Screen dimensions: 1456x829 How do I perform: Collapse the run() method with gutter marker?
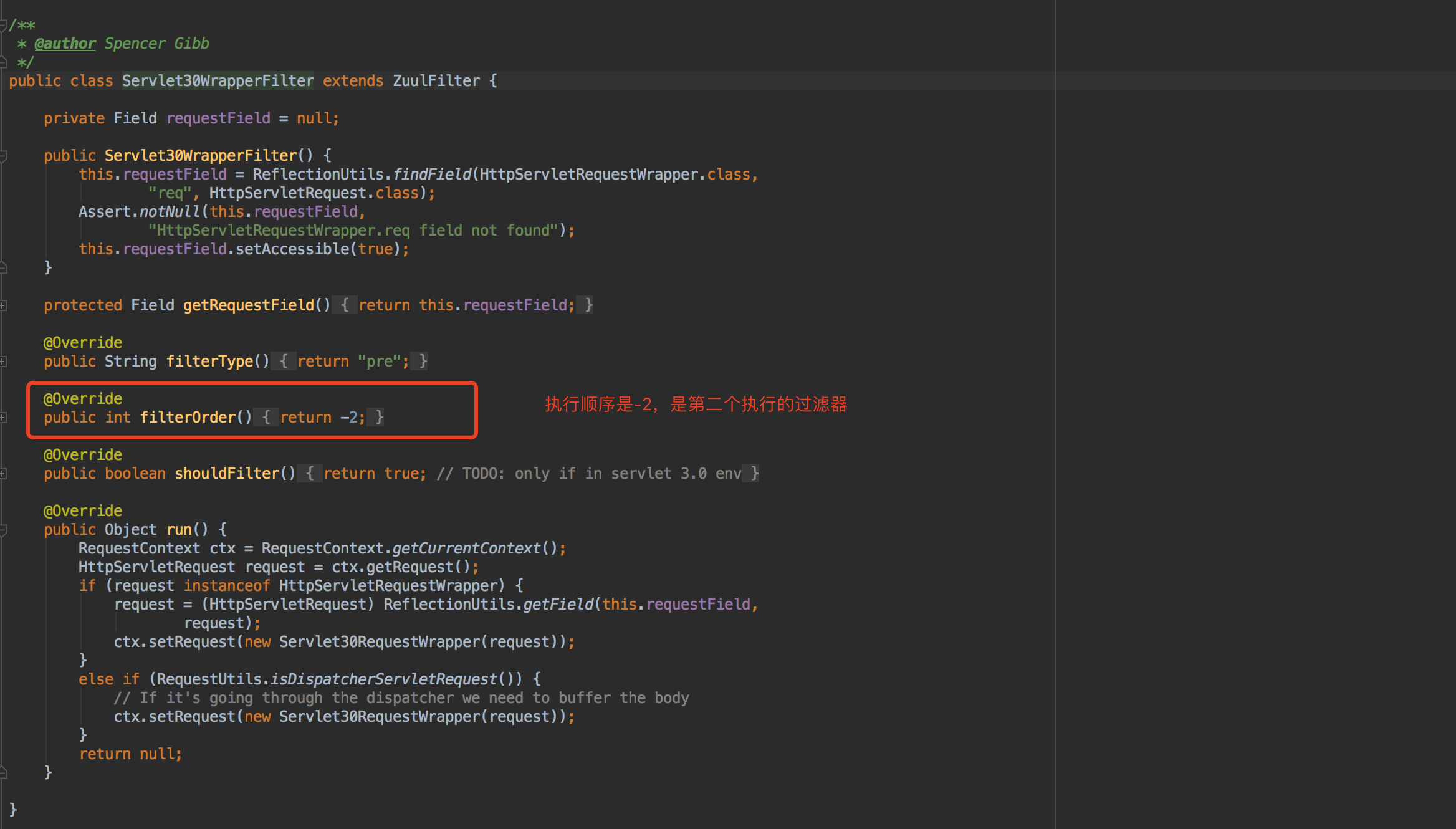(x=3, y=530)
